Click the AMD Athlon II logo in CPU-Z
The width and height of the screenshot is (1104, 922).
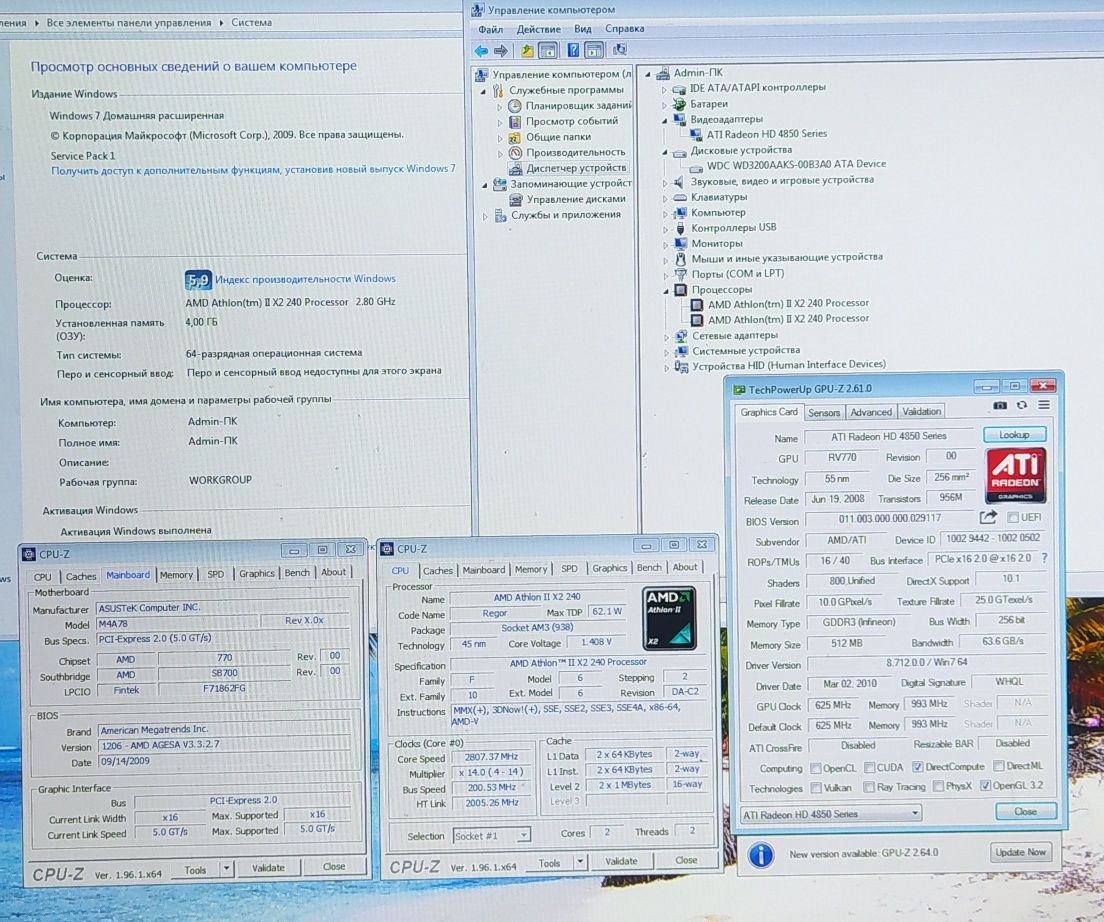point(670,618)
